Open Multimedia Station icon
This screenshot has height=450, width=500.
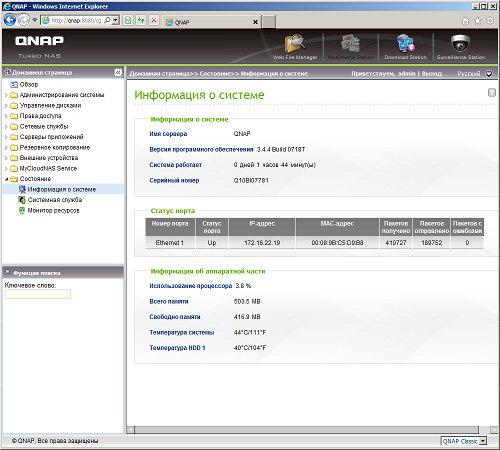pos(350,44)
